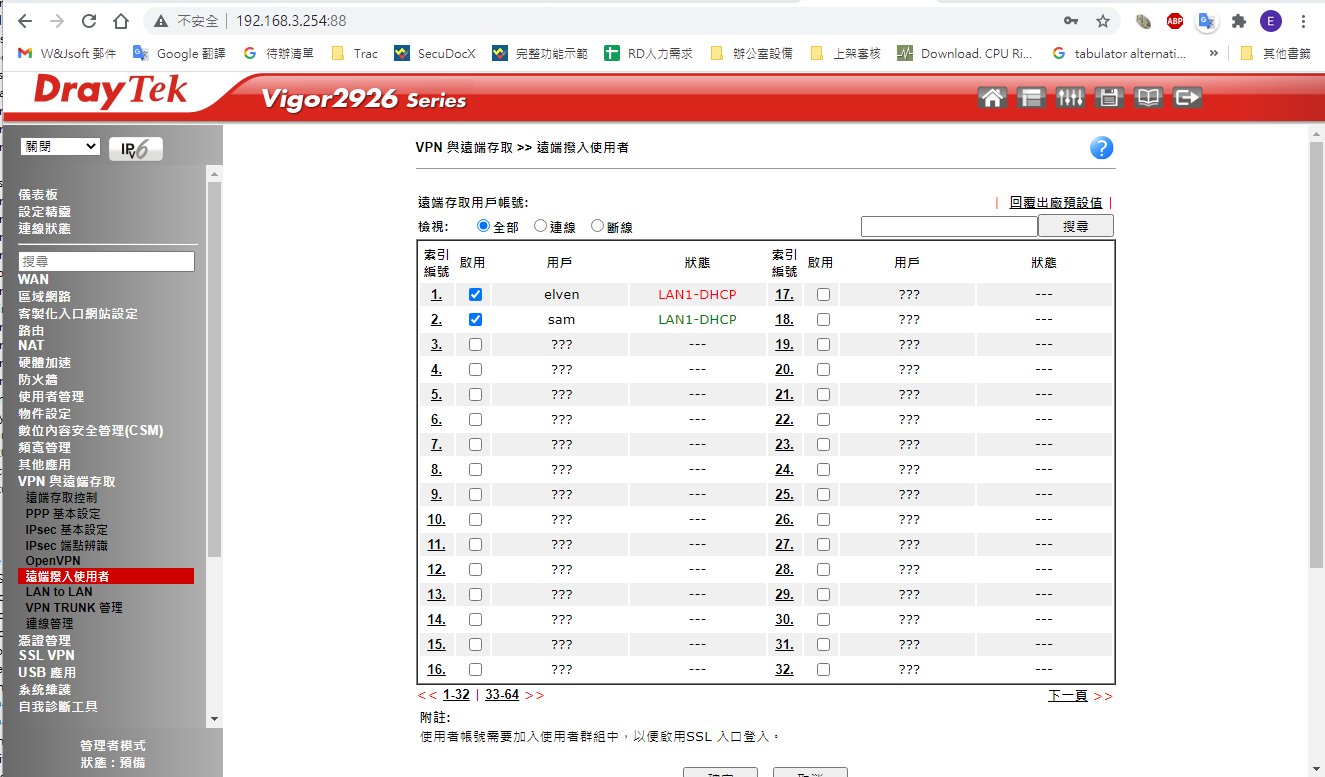Viewport: 1325px width, 777px height.
Task: Reload the page with the refresh icon
Action: point(89,21)
